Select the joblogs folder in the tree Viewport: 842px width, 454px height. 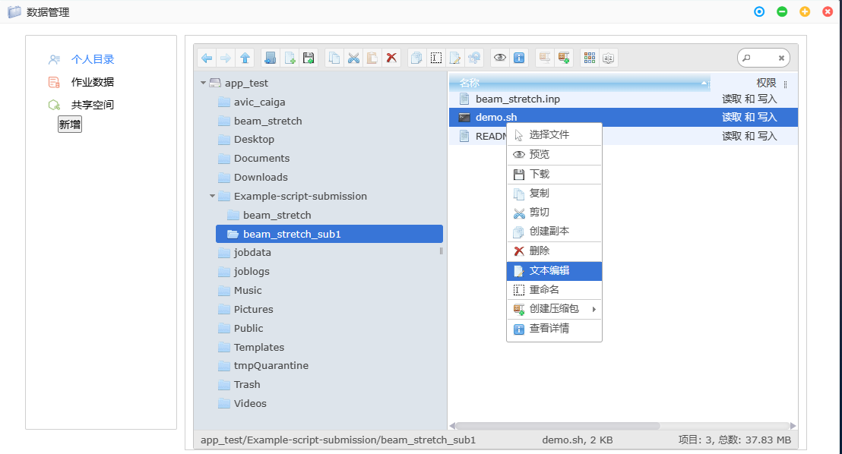click(251, 271)
